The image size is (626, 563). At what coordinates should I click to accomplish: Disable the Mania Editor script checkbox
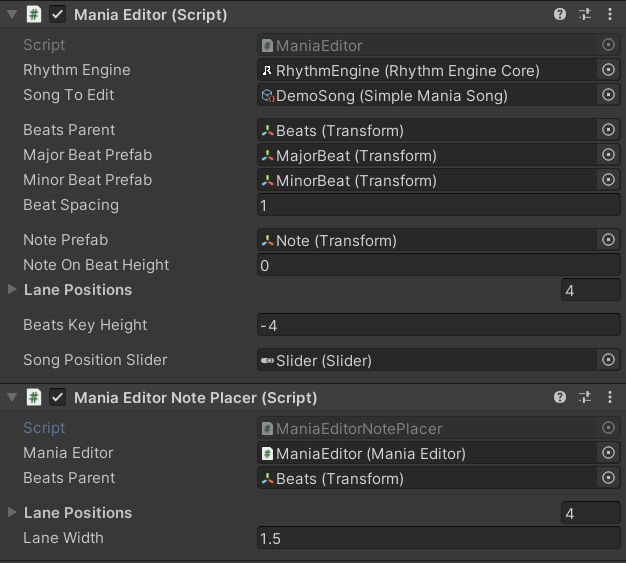click(58, 15)
